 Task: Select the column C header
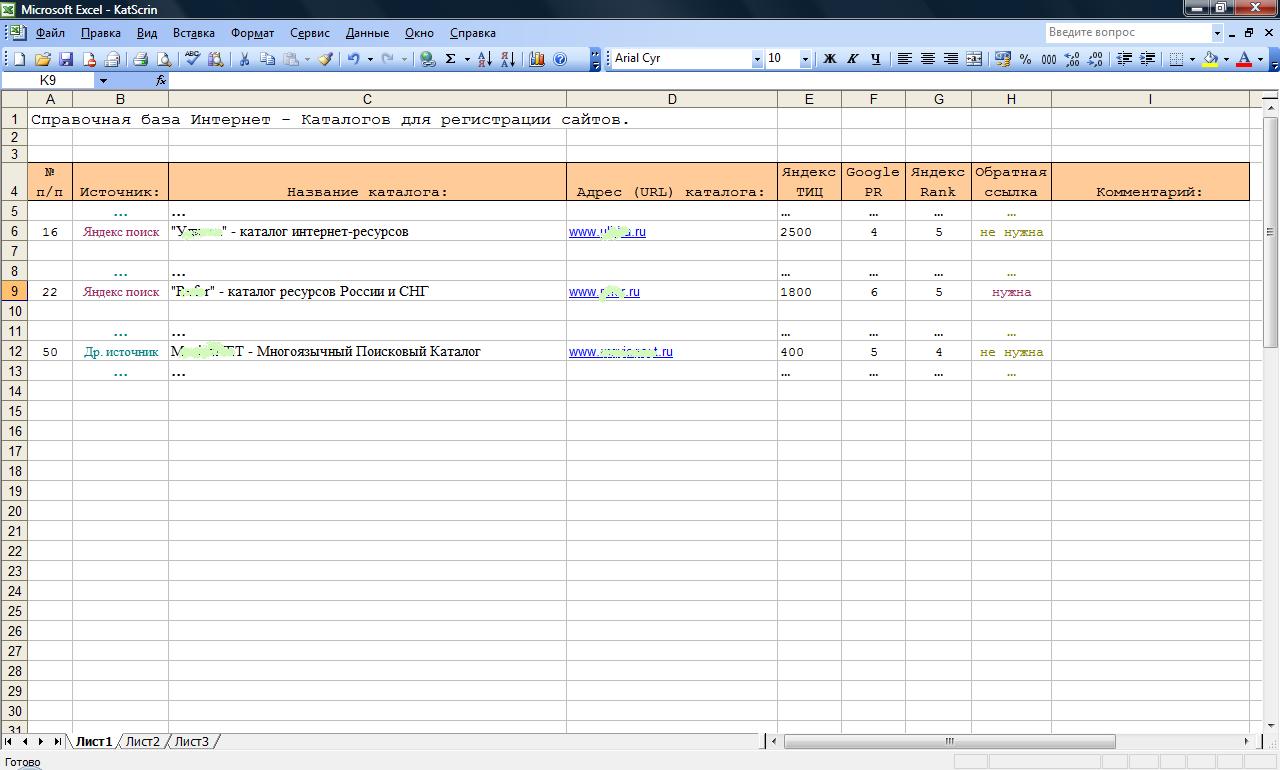pyautogui.click(x=367, y=99)
